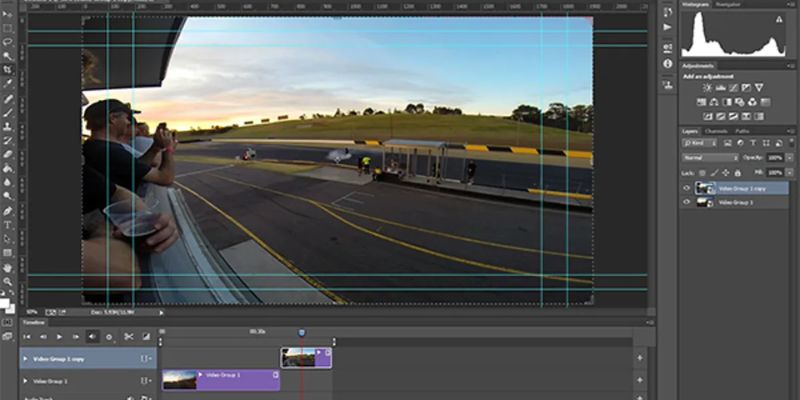The image size is (800, 400).
Task: Select the Type tool
Action: tap(8, 225)
